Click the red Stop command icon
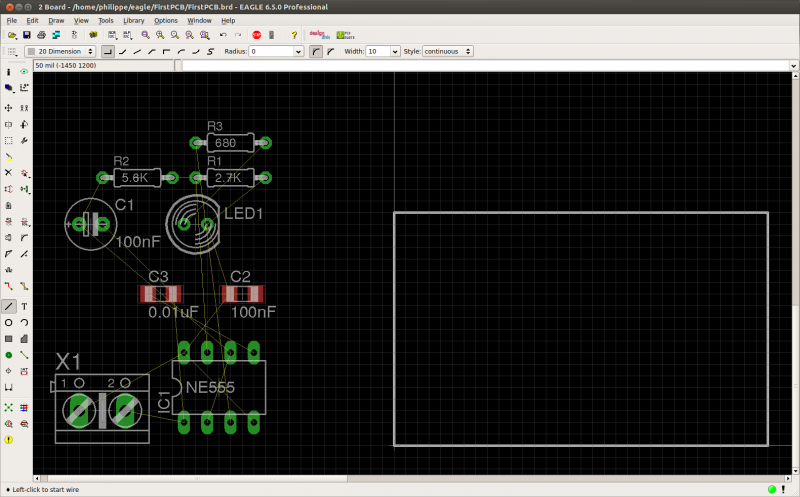Image resolution: width=800 pixels, height=497 pixels. click(257, 35)
